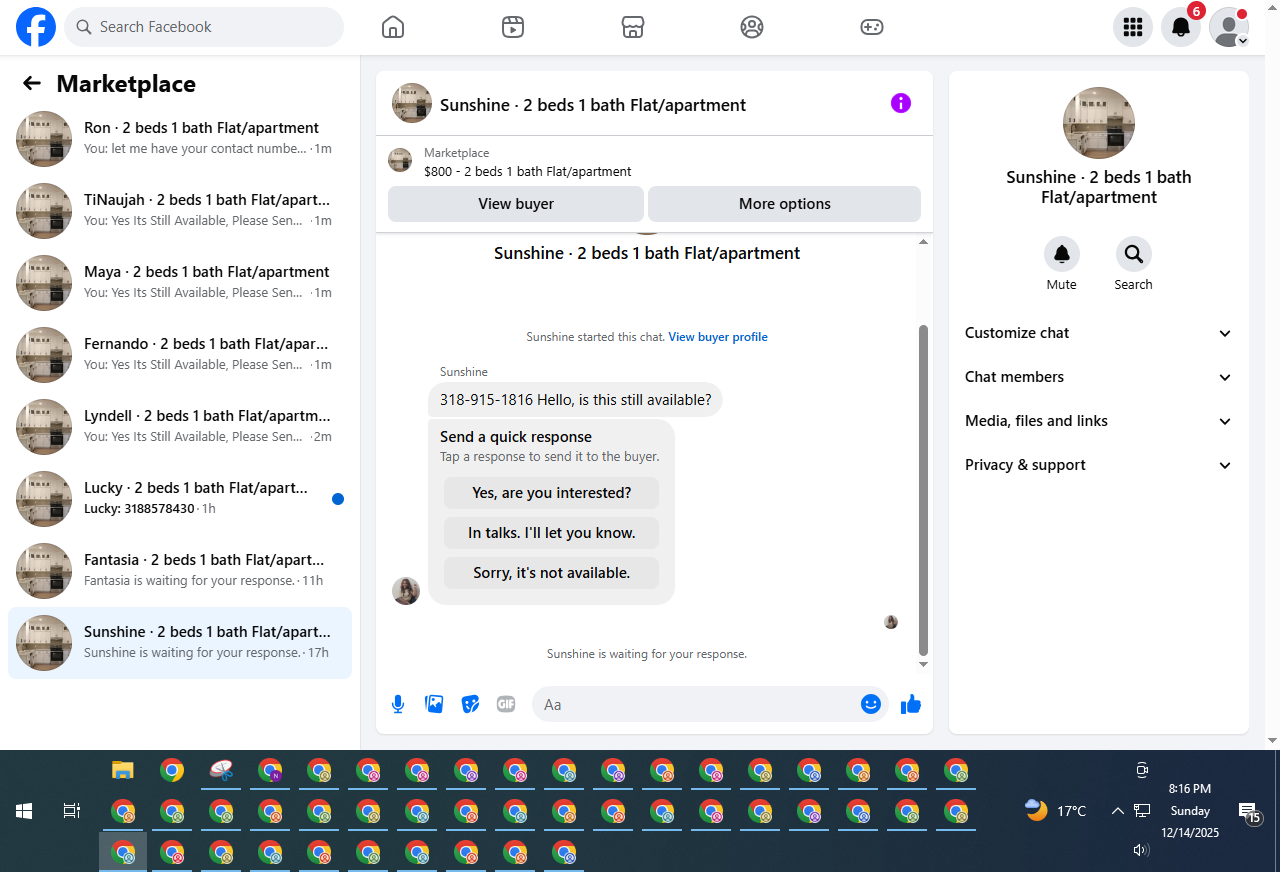This screenshot has width=1280, height=872.
Task: Expand Customize chat section
Action: 1099,333
